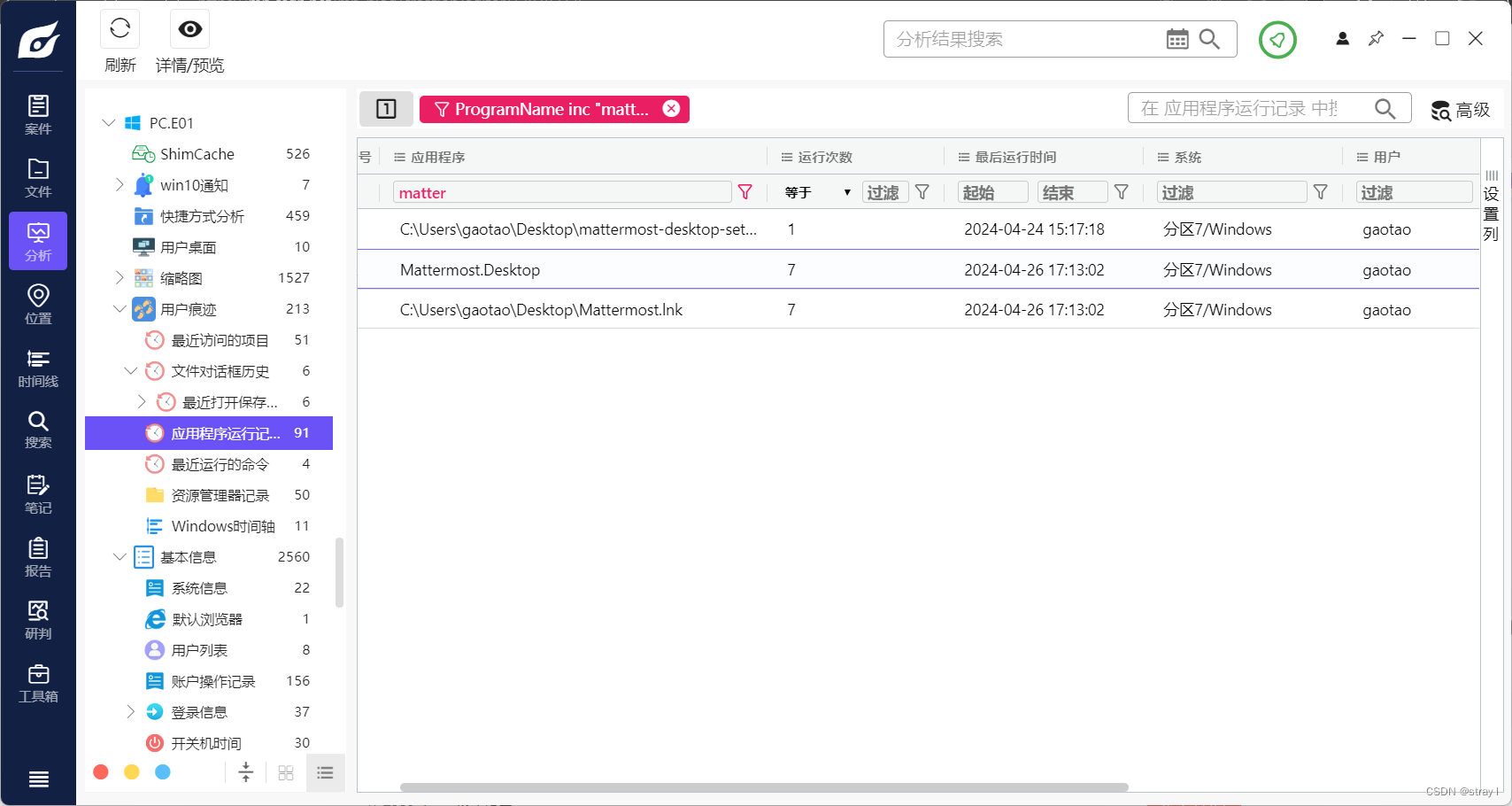Open the 案件 (cases) sidebar section

(x=38, y=114)
